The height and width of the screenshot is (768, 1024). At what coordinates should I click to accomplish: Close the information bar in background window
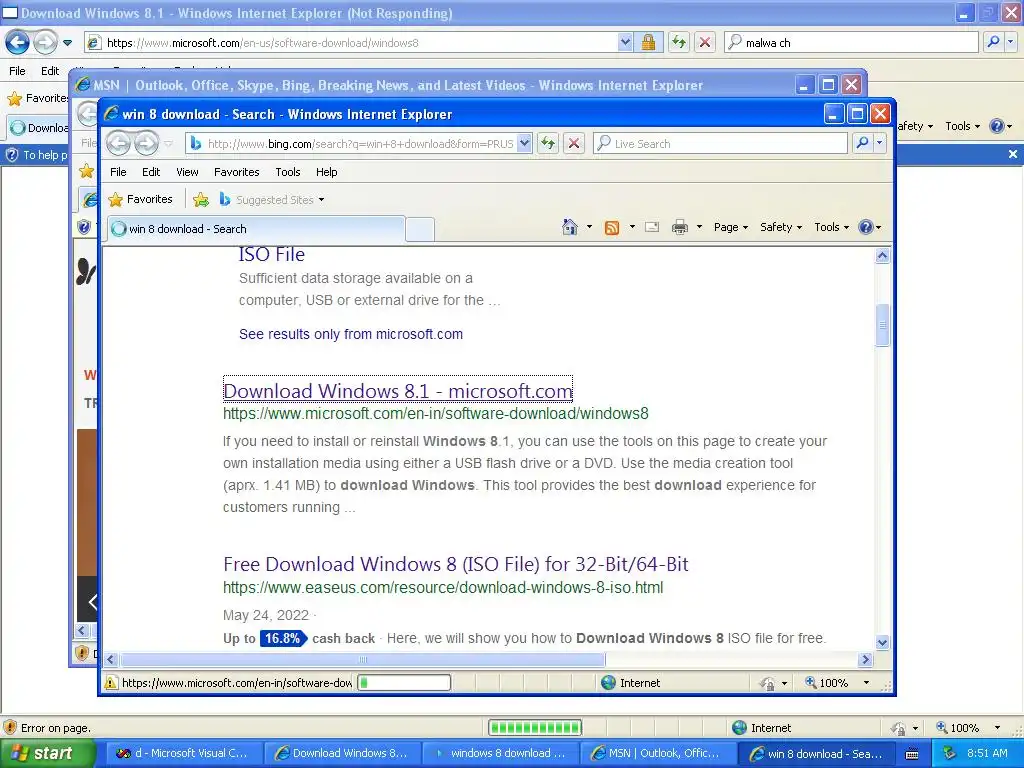pyautogui.click(x=1013, y=154)
